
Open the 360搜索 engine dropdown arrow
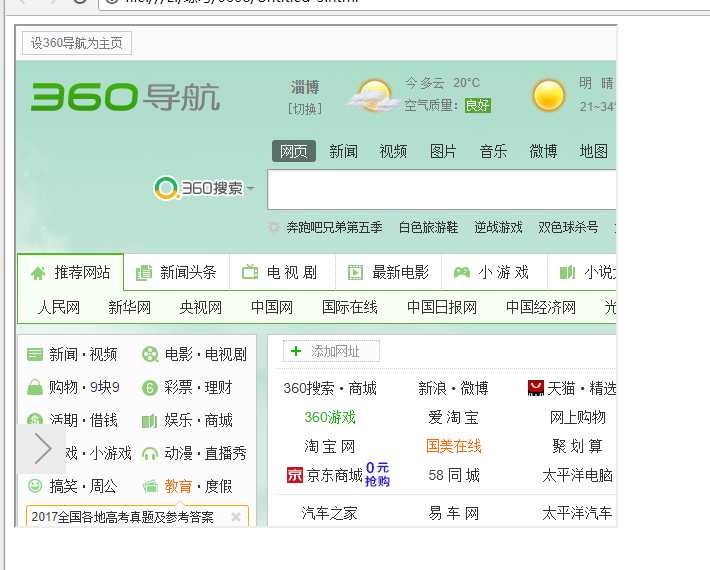click(251, 187)
